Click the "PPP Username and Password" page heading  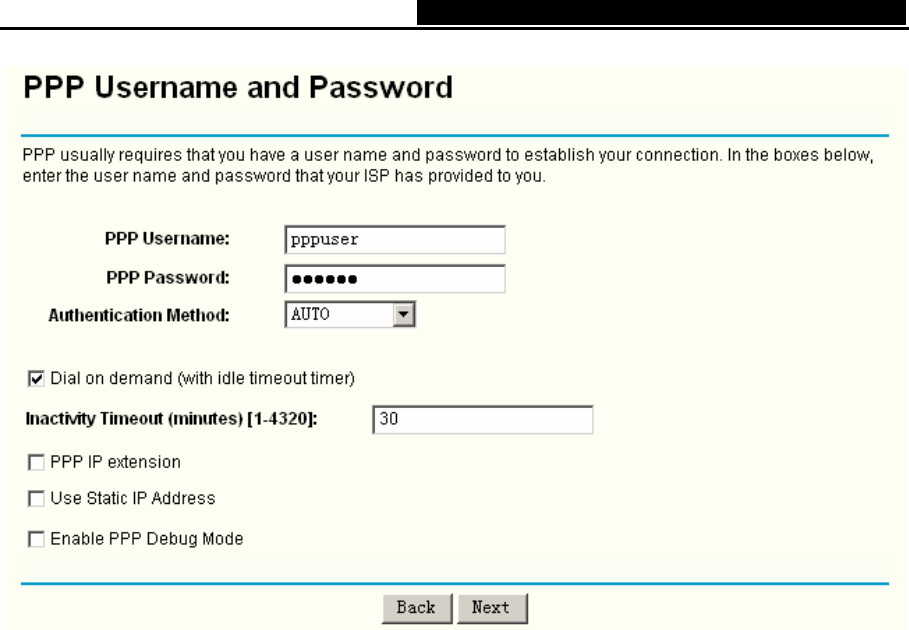point(238,90)
